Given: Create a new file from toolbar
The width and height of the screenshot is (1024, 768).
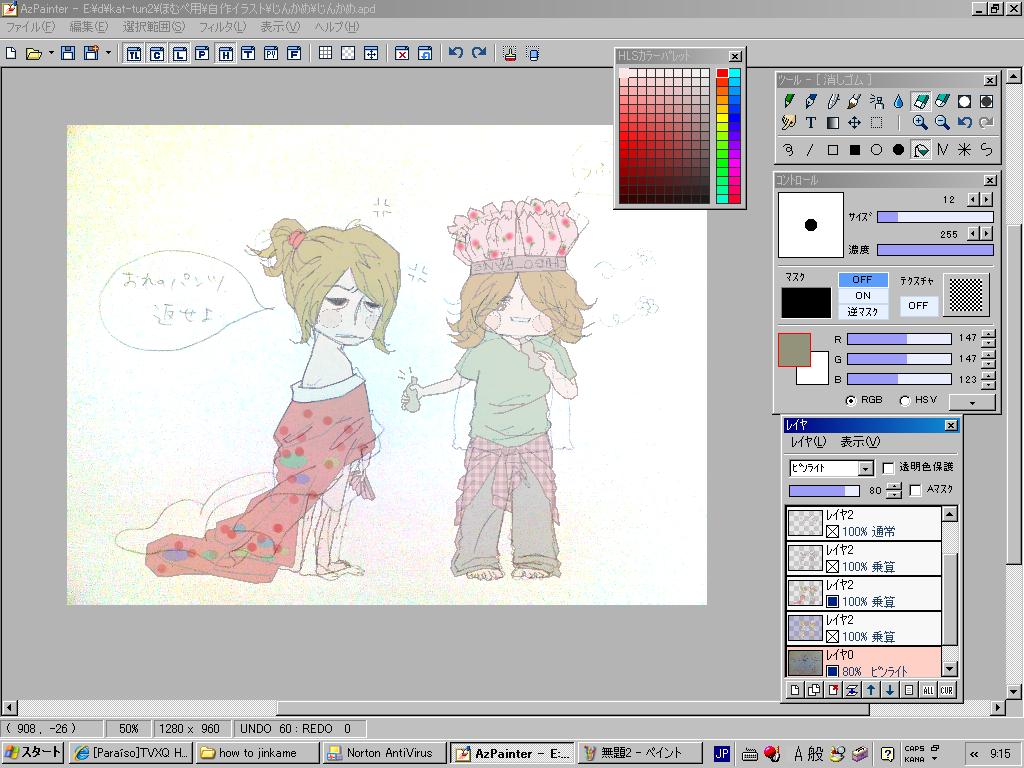Looking at the screenshot, I should (x=10, y=54).
